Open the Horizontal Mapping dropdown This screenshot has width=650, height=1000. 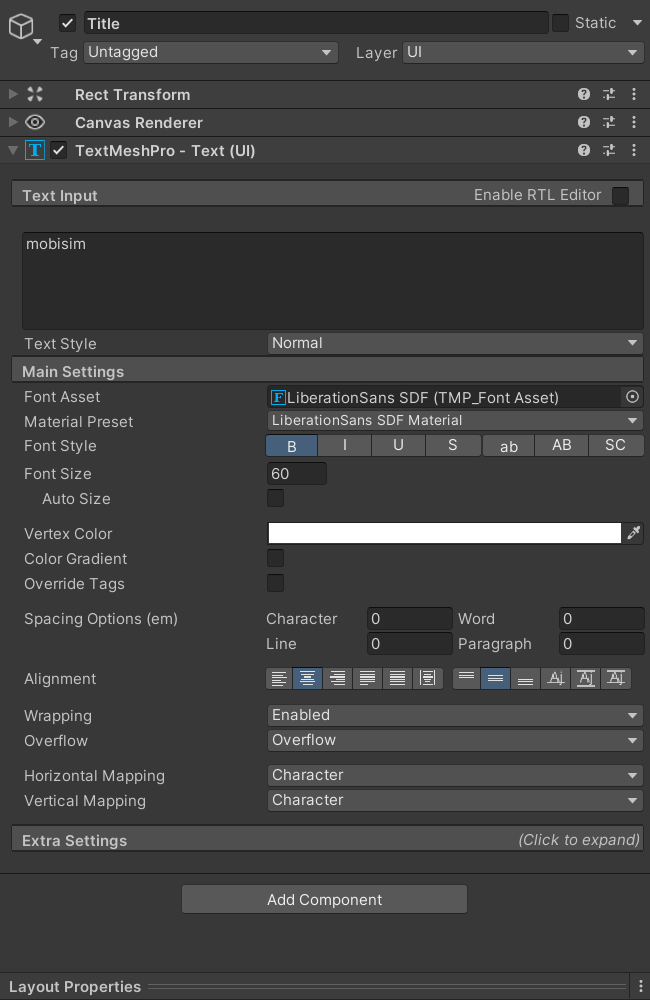coord(455,775)
